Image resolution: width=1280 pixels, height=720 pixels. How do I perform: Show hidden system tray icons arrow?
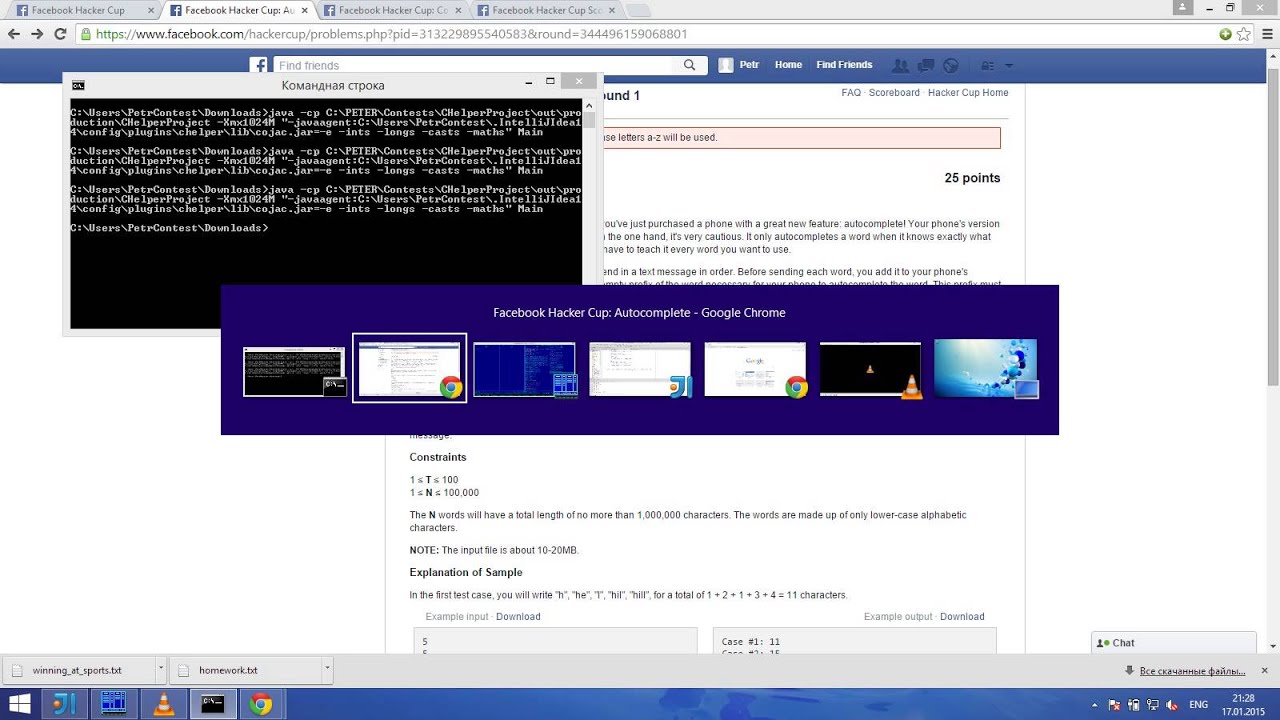point(1094,705)
